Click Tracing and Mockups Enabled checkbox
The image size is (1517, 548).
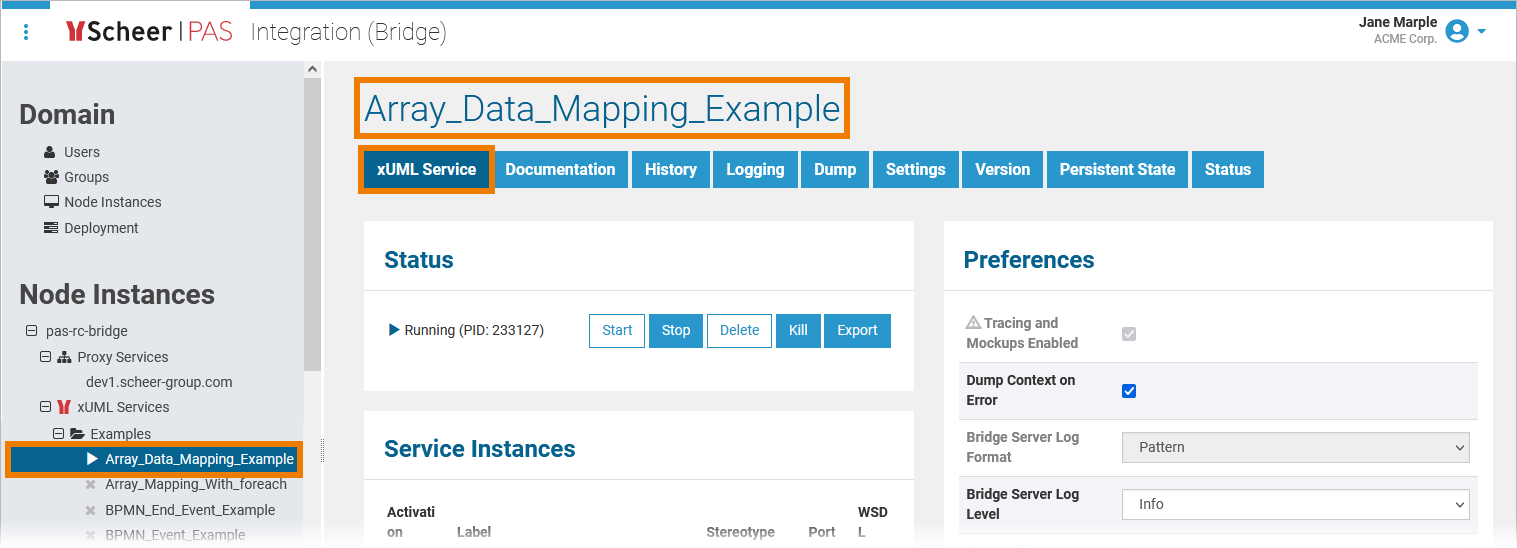[x=1129, y=334]
